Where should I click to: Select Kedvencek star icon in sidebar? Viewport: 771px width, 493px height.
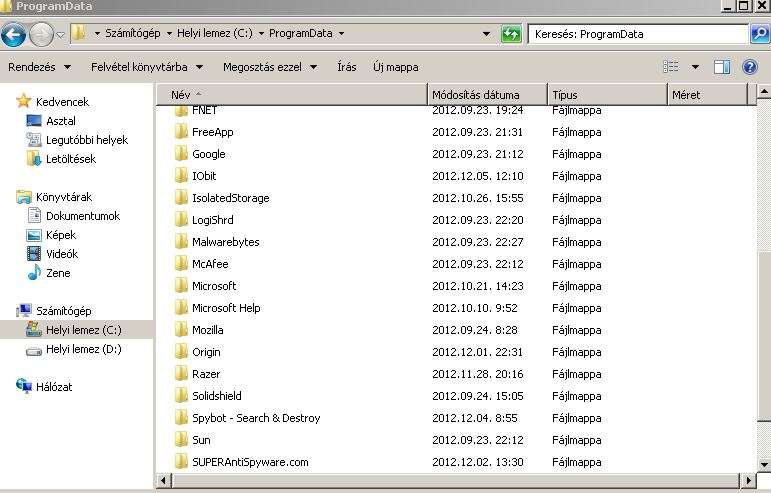point(24,101)
